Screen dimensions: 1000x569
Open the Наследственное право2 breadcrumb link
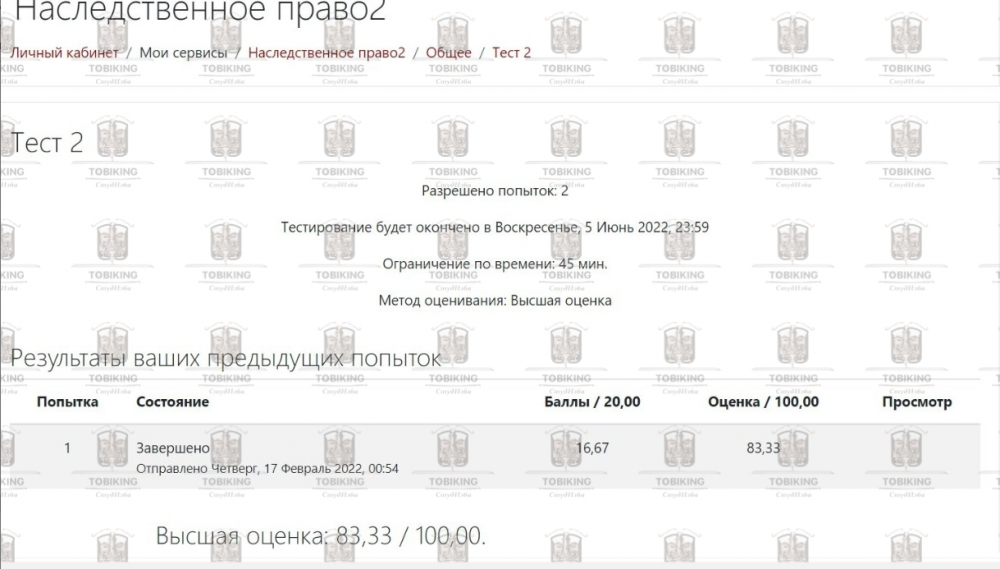(327, 52)
